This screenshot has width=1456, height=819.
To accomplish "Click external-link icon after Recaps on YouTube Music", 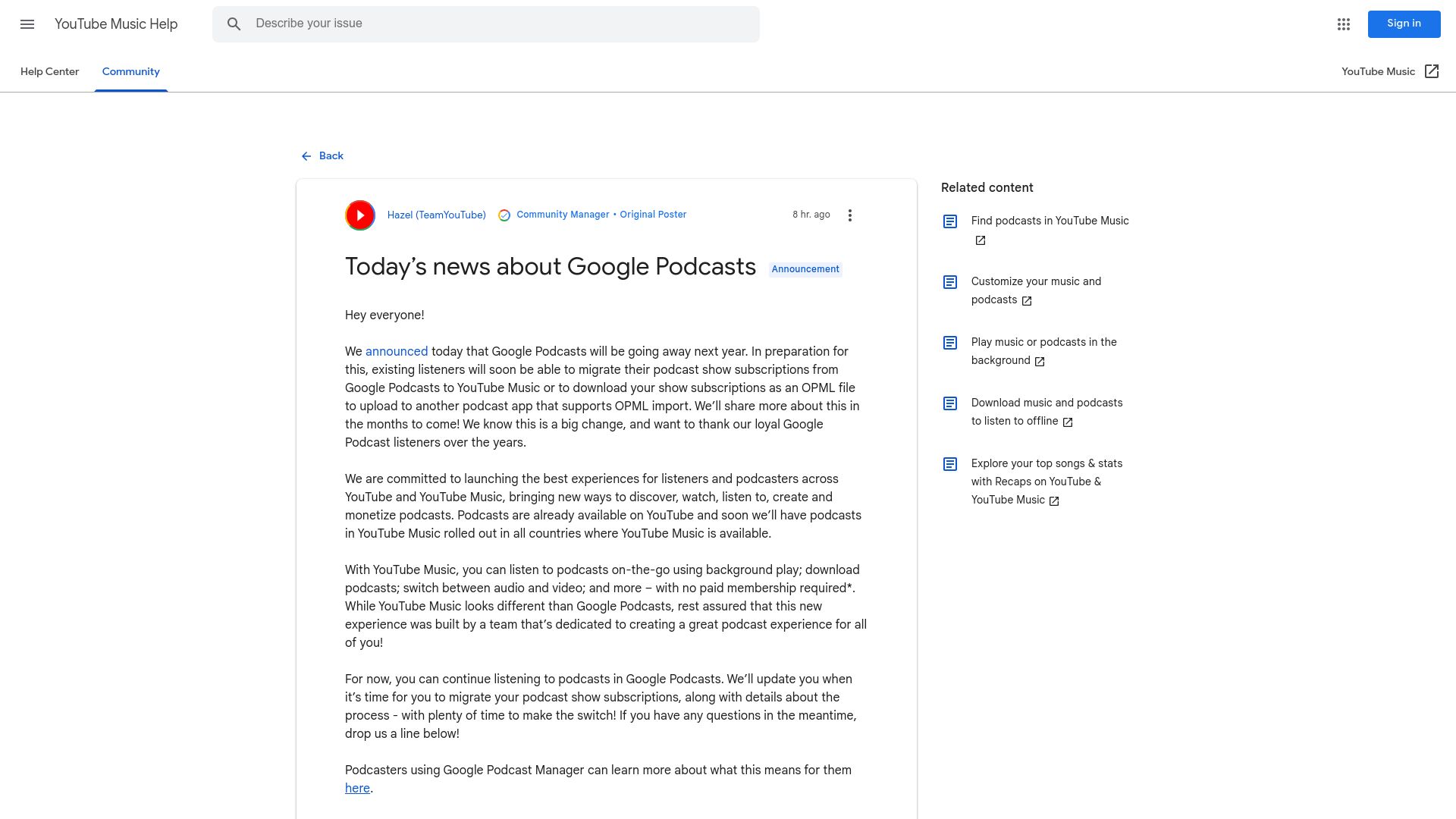I will [x=1054, y=501].
